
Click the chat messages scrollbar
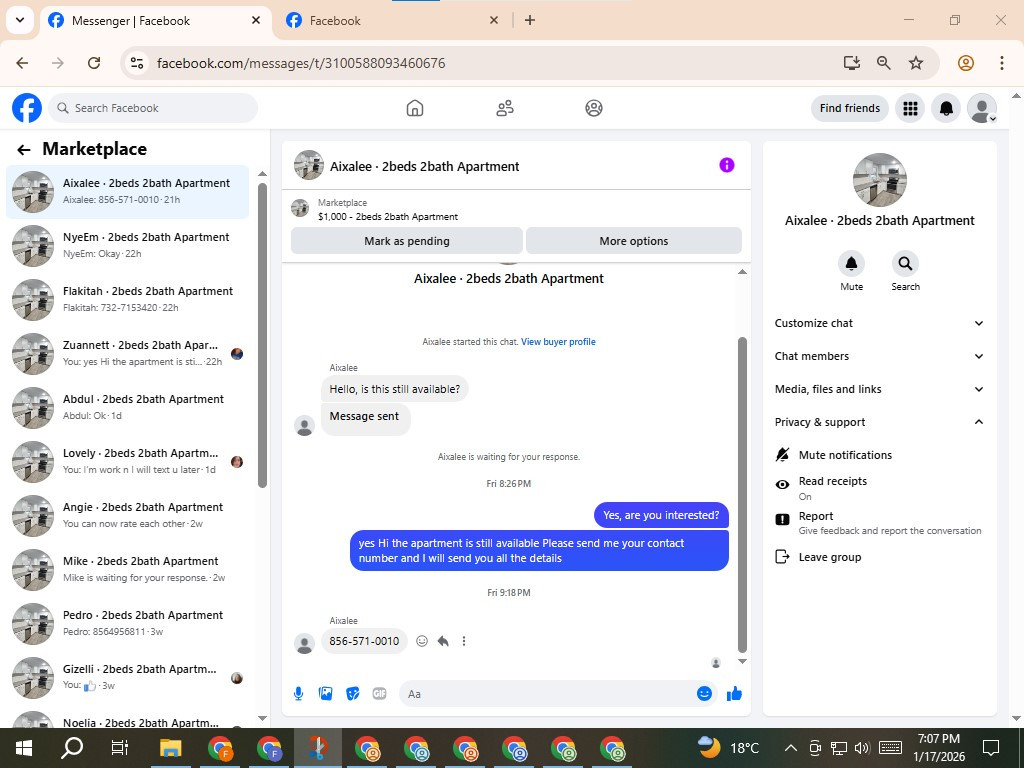(x=742, y=494)
